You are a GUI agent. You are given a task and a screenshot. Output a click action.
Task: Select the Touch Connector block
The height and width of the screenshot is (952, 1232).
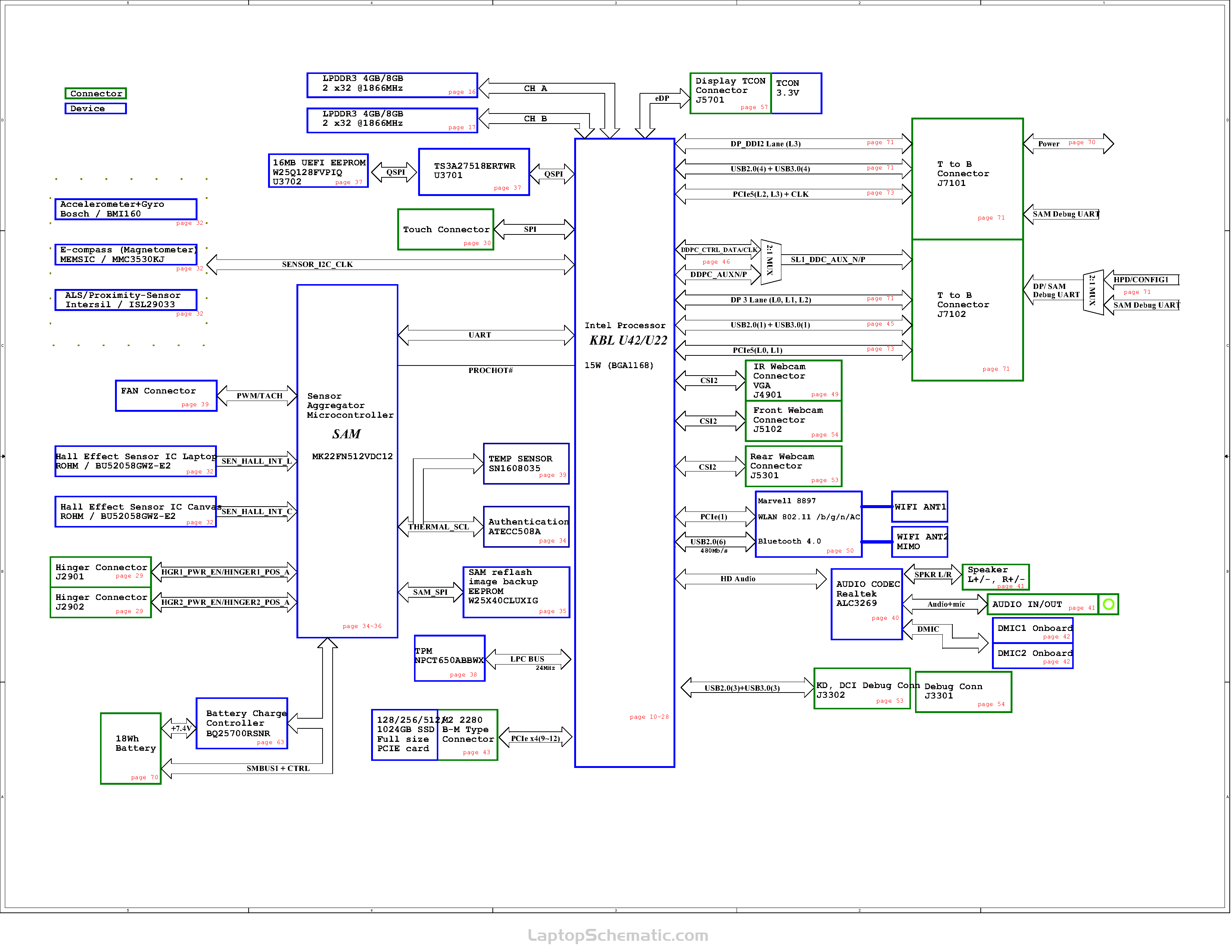(x=446, y=229)
